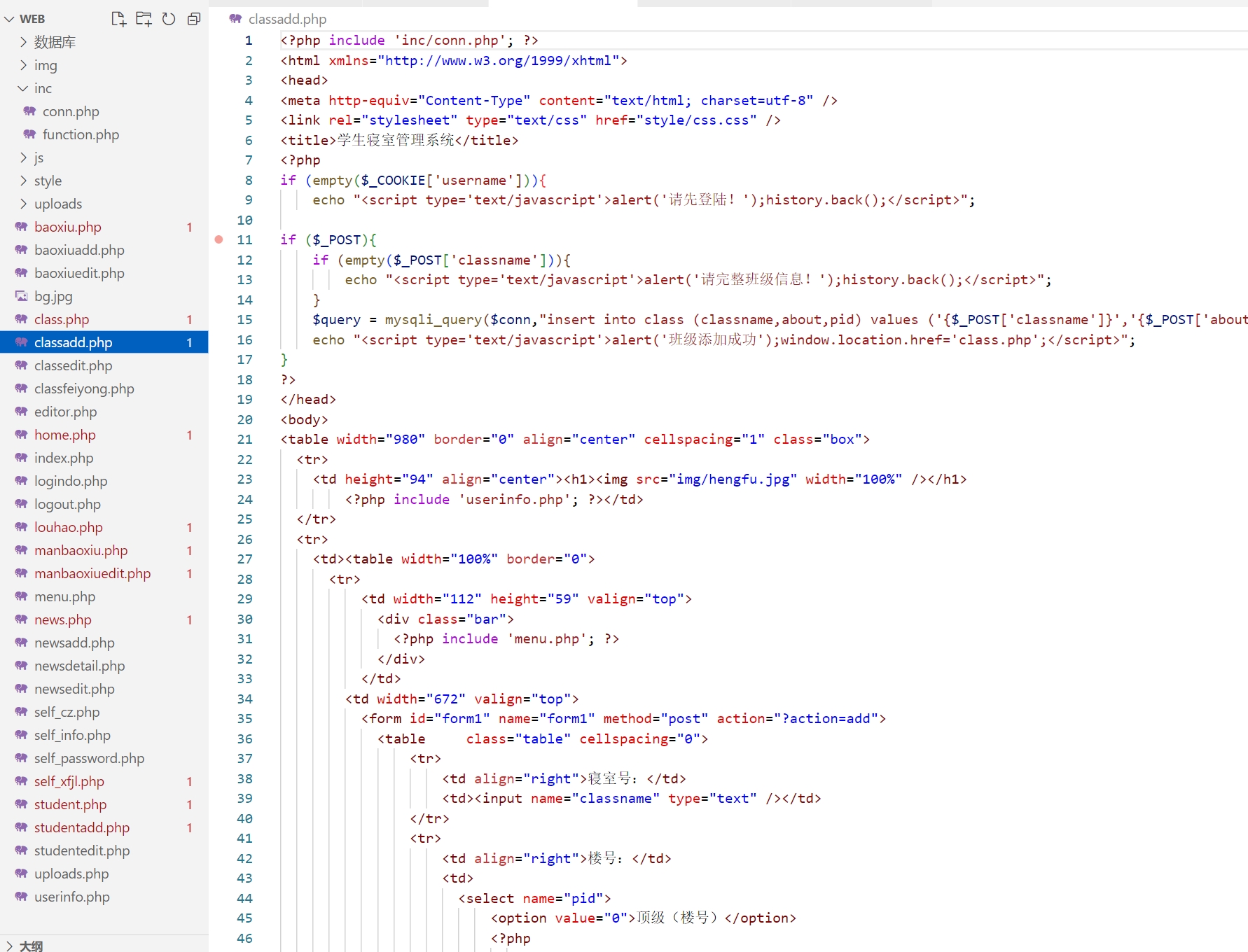
Task: Click the New File icon in explorer header
Action: point(118,19)
